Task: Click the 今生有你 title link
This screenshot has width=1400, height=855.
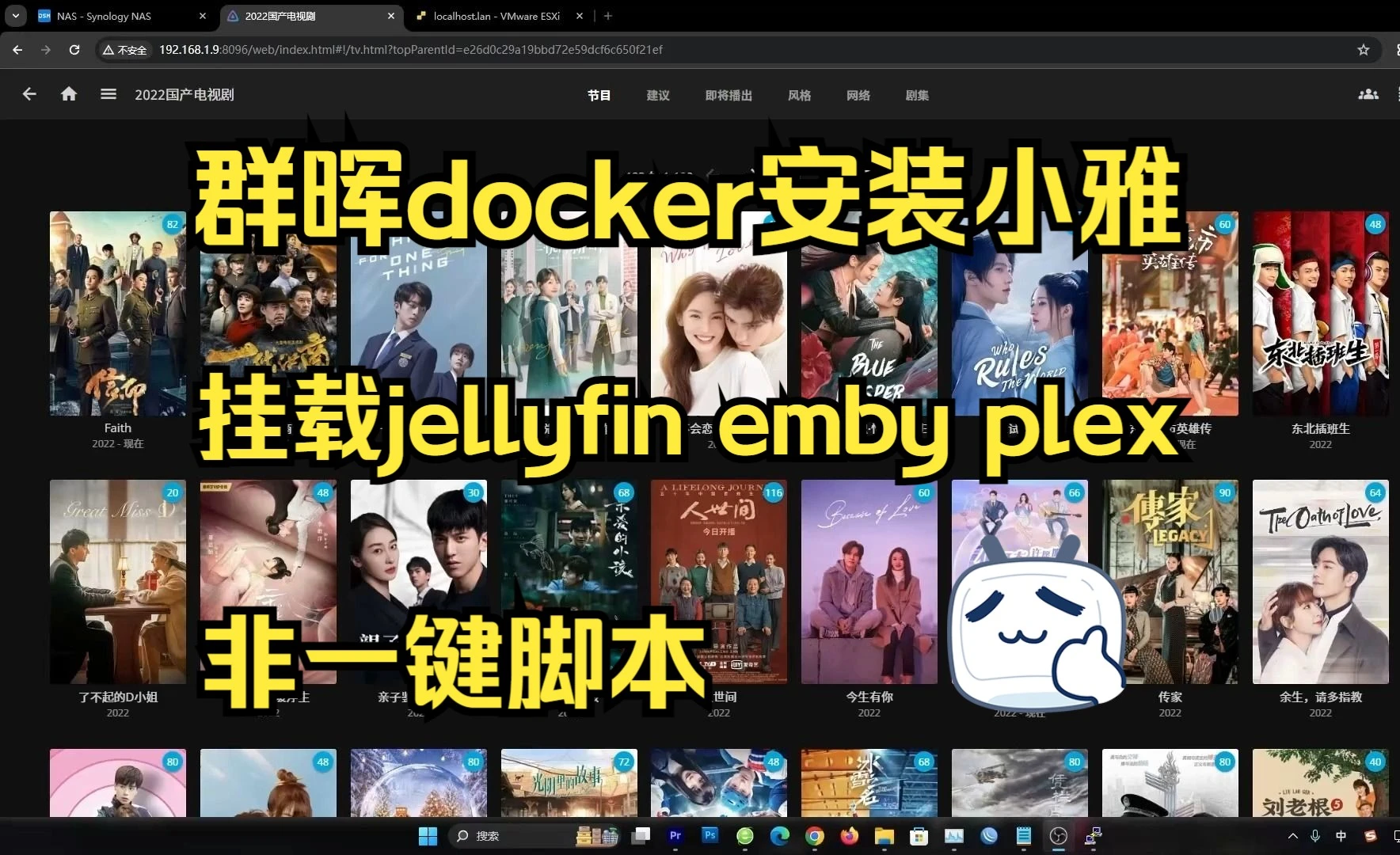Action: (869, 697)
